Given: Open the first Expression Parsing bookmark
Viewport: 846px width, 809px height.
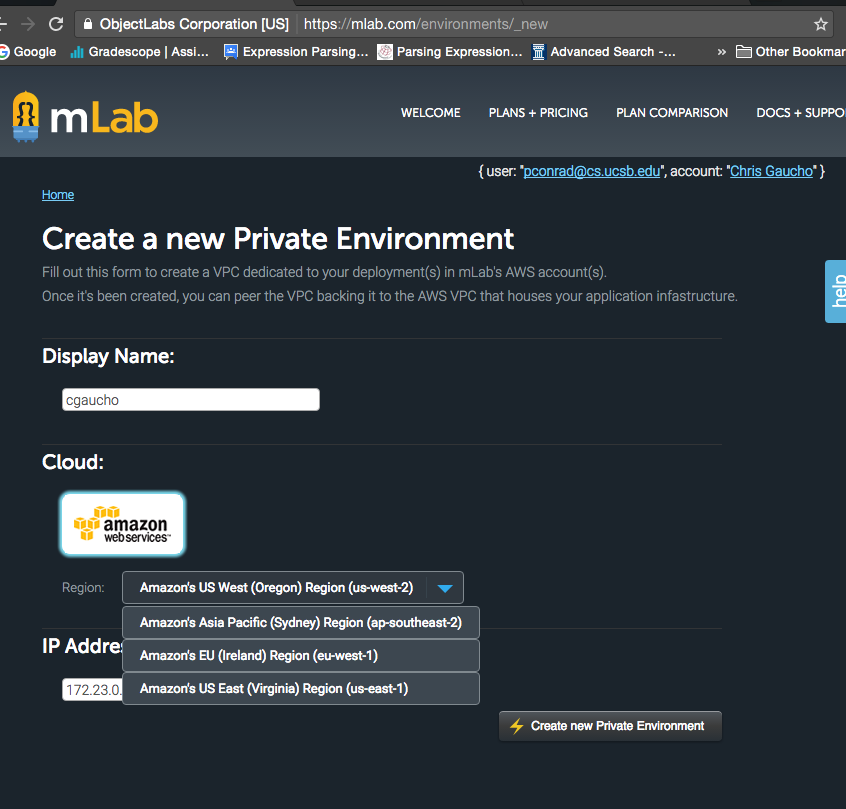Looking at the screenshot, I should click(296, 52).
